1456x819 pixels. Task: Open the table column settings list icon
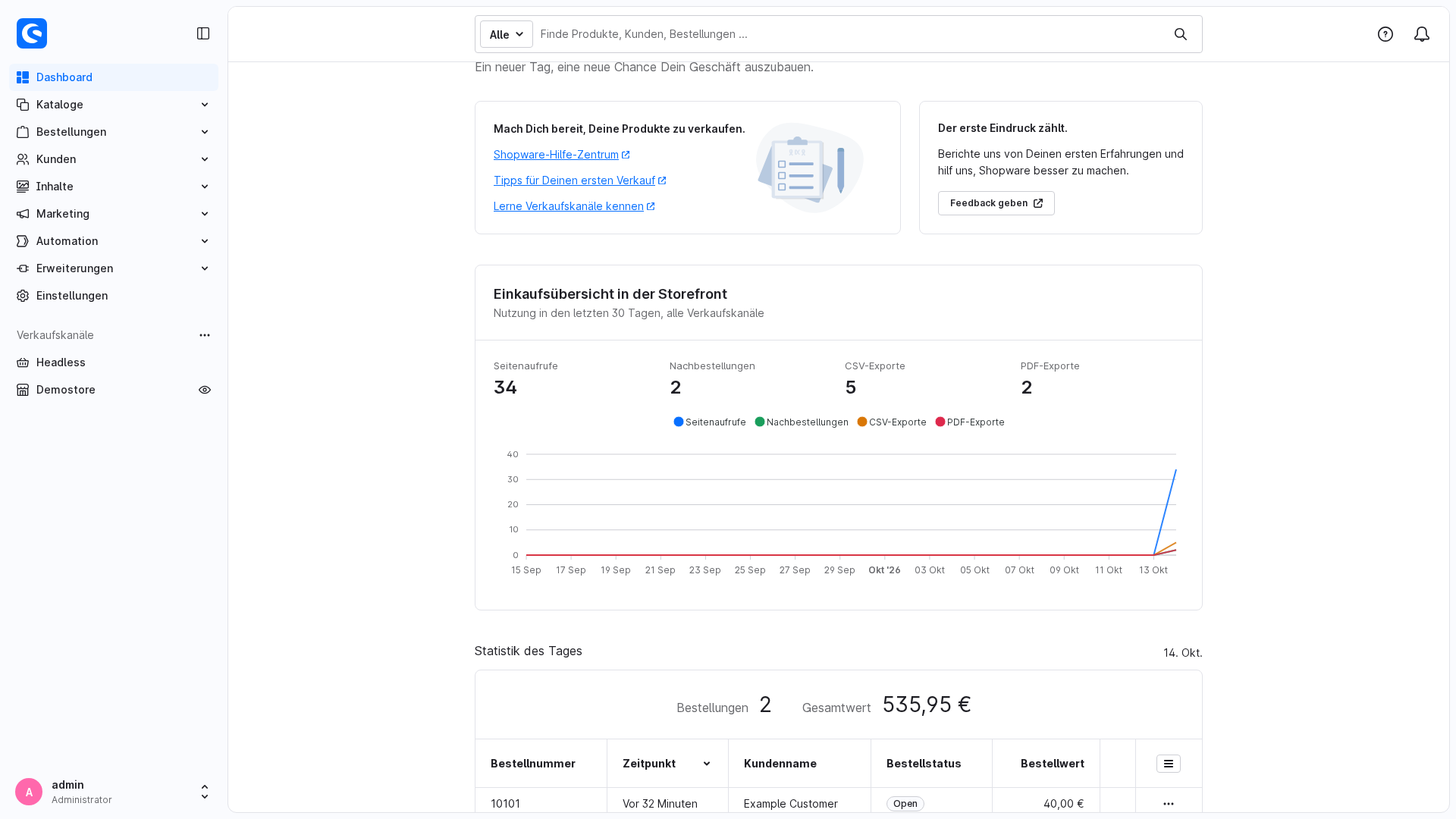tap(1169, 764)
